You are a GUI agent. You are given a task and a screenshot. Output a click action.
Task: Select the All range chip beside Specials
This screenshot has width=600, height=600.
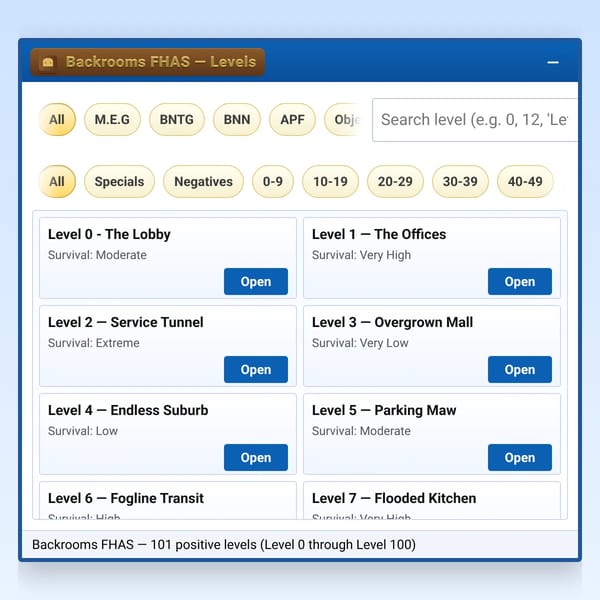pos(57,181)
